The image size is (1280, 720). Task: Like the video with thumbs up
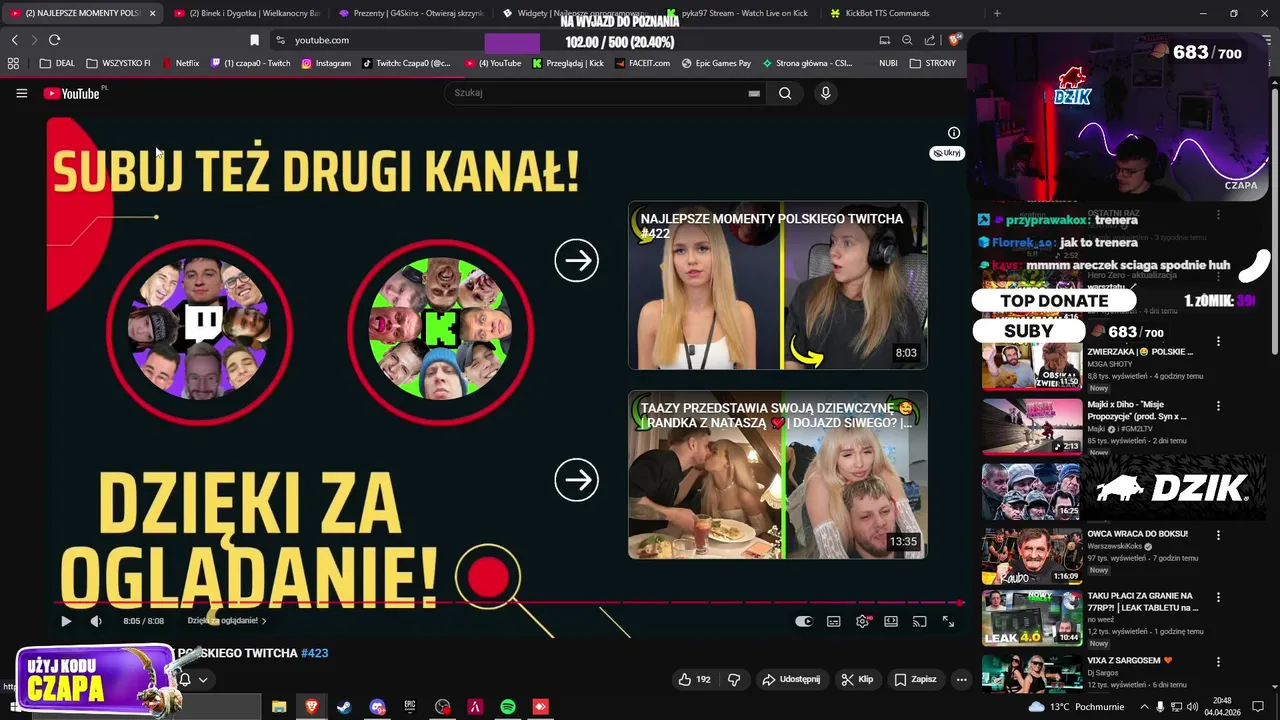694,679
